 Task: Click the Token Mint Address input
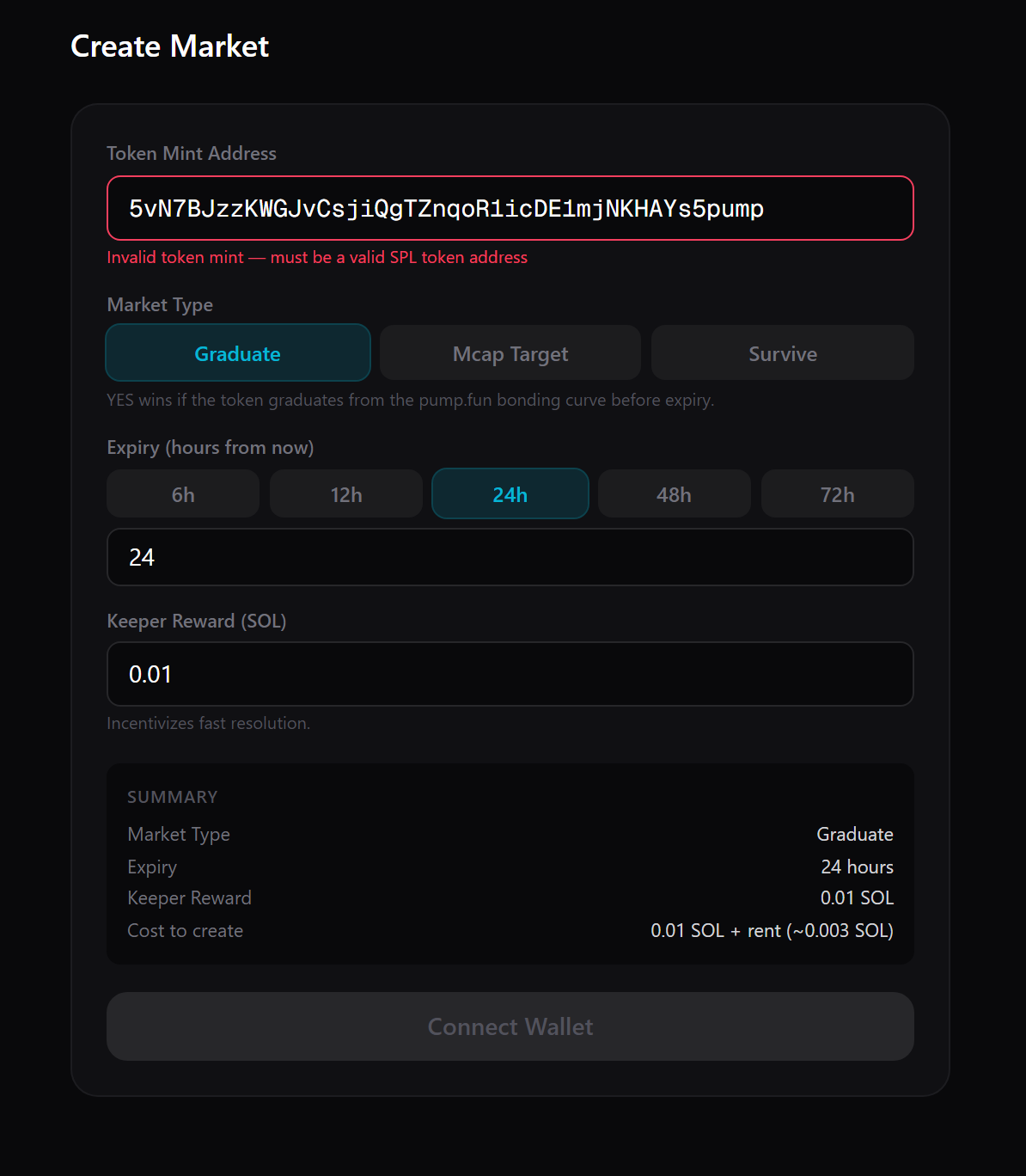pos(510,207)
